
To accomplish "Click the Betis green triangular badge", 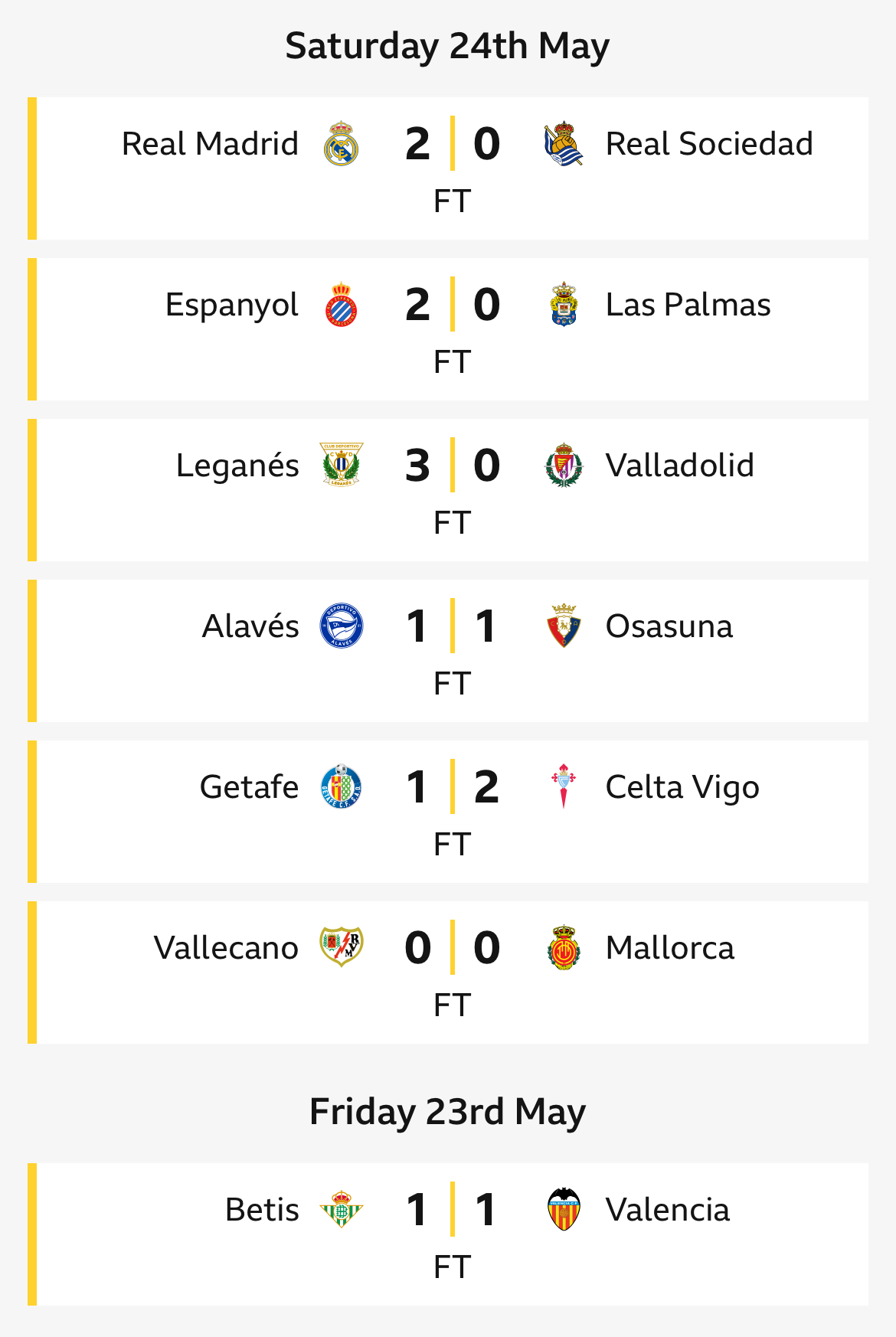I will 341,1210.
